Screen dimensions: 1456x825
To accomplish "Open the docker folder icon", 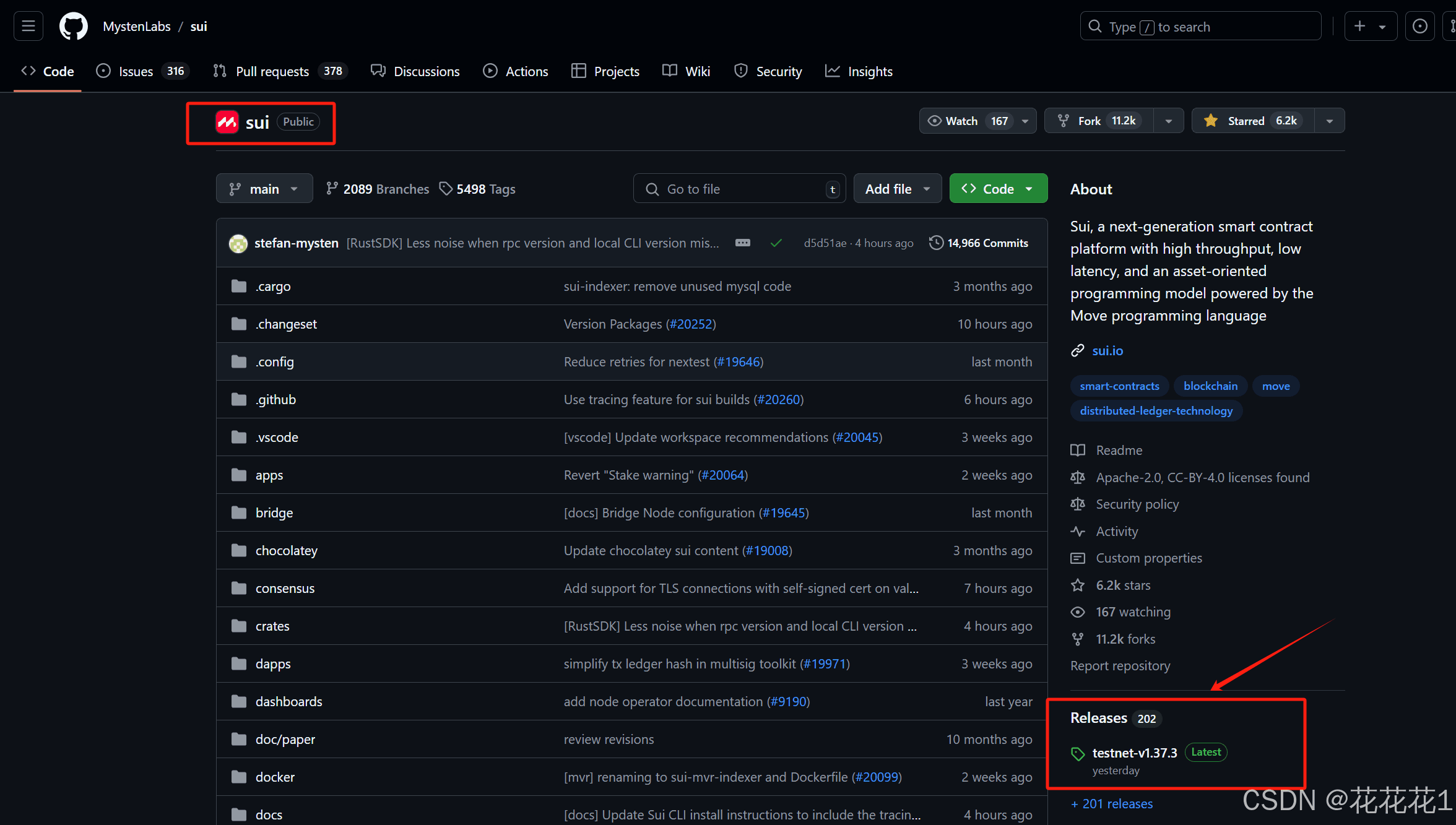I will (239, 777).
